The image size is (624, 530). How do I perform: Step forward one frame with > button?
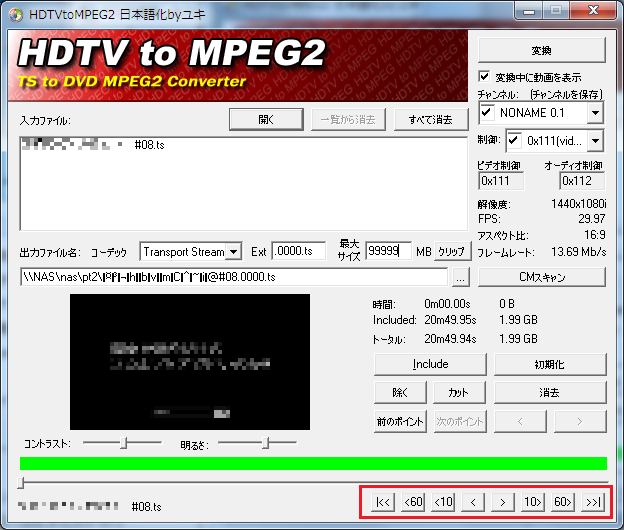(503, 501)
